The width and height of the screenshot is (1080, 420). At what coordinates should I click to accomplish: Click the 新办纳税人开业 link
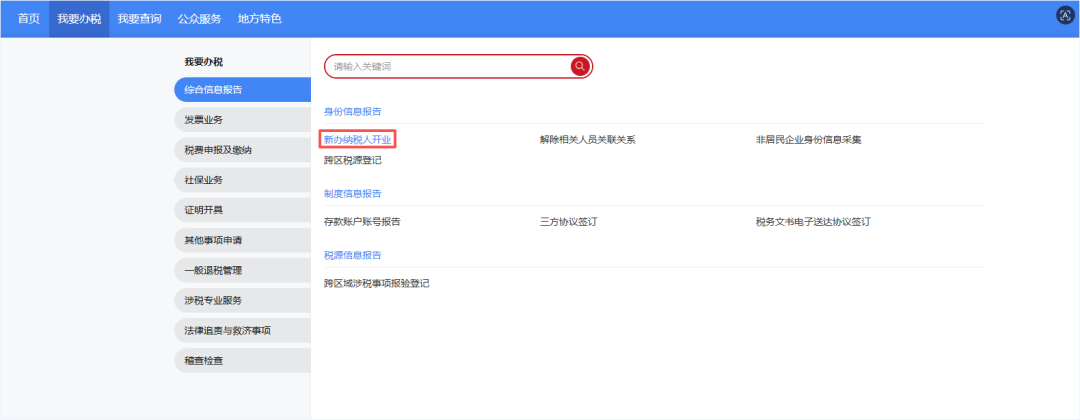[357, 140]
